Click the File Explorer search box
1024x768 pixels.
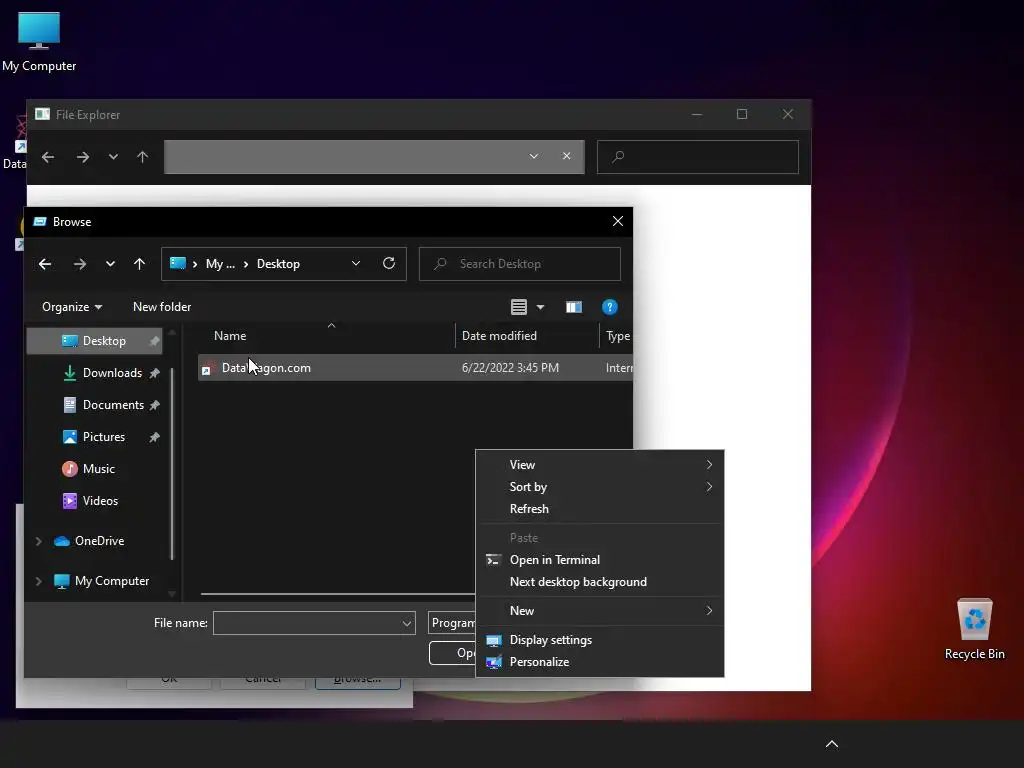click(x=697, y=157)
